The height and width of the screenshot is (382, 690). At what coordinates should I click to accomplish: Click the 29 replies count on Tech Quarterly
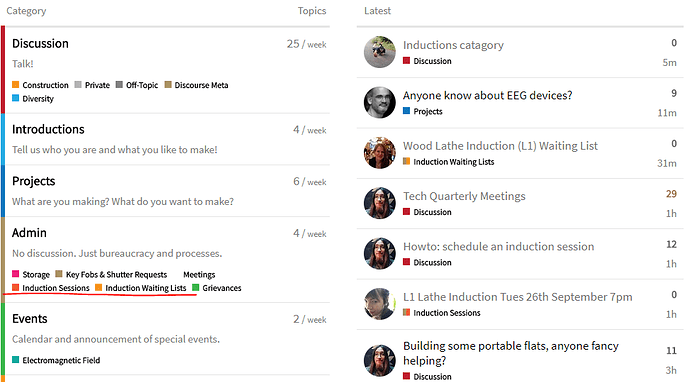671,194
